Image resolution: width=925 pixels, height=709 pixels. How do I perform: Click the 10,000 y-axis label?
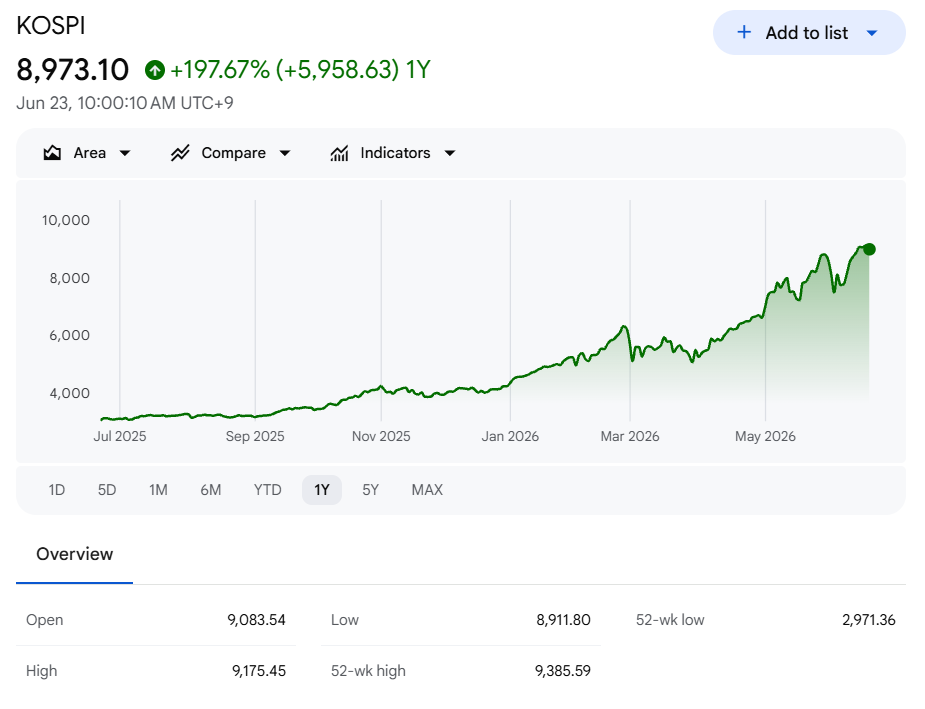point(65,221)
